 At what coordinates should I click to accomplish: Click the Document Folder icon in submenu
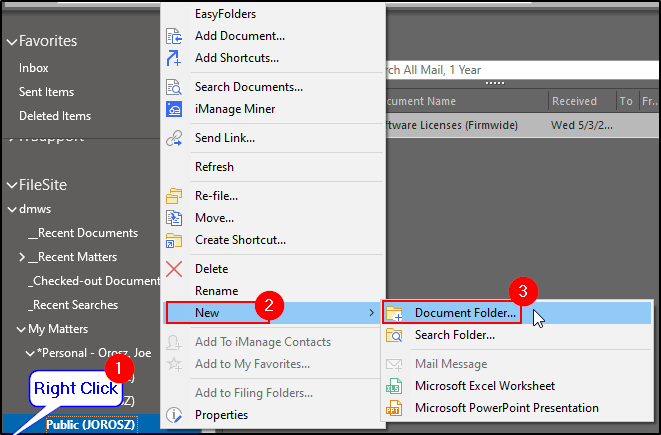[x=394, y=313]
